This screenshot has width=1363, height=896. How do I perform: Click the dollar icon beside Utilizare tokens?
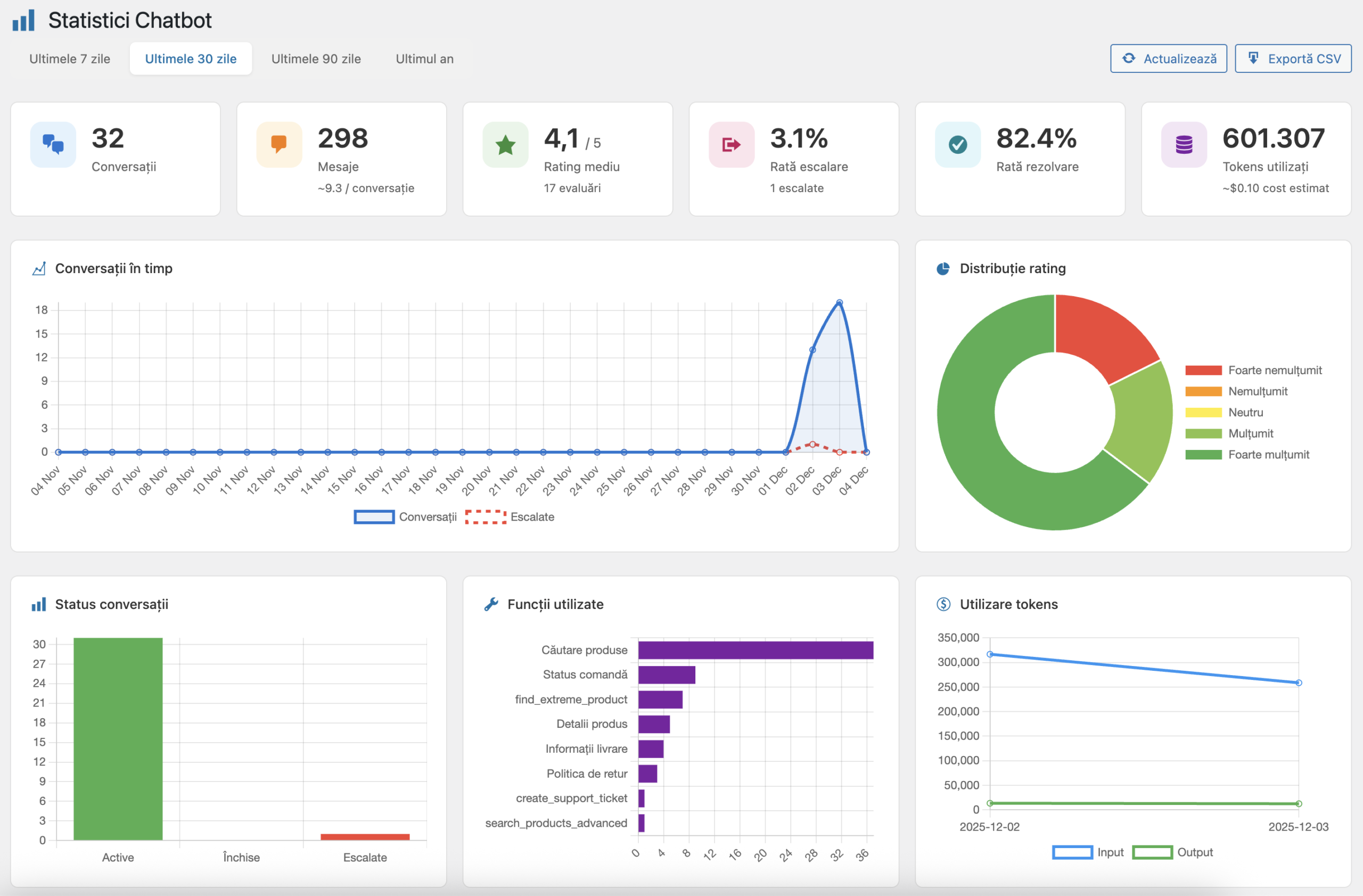click(943, 604)
